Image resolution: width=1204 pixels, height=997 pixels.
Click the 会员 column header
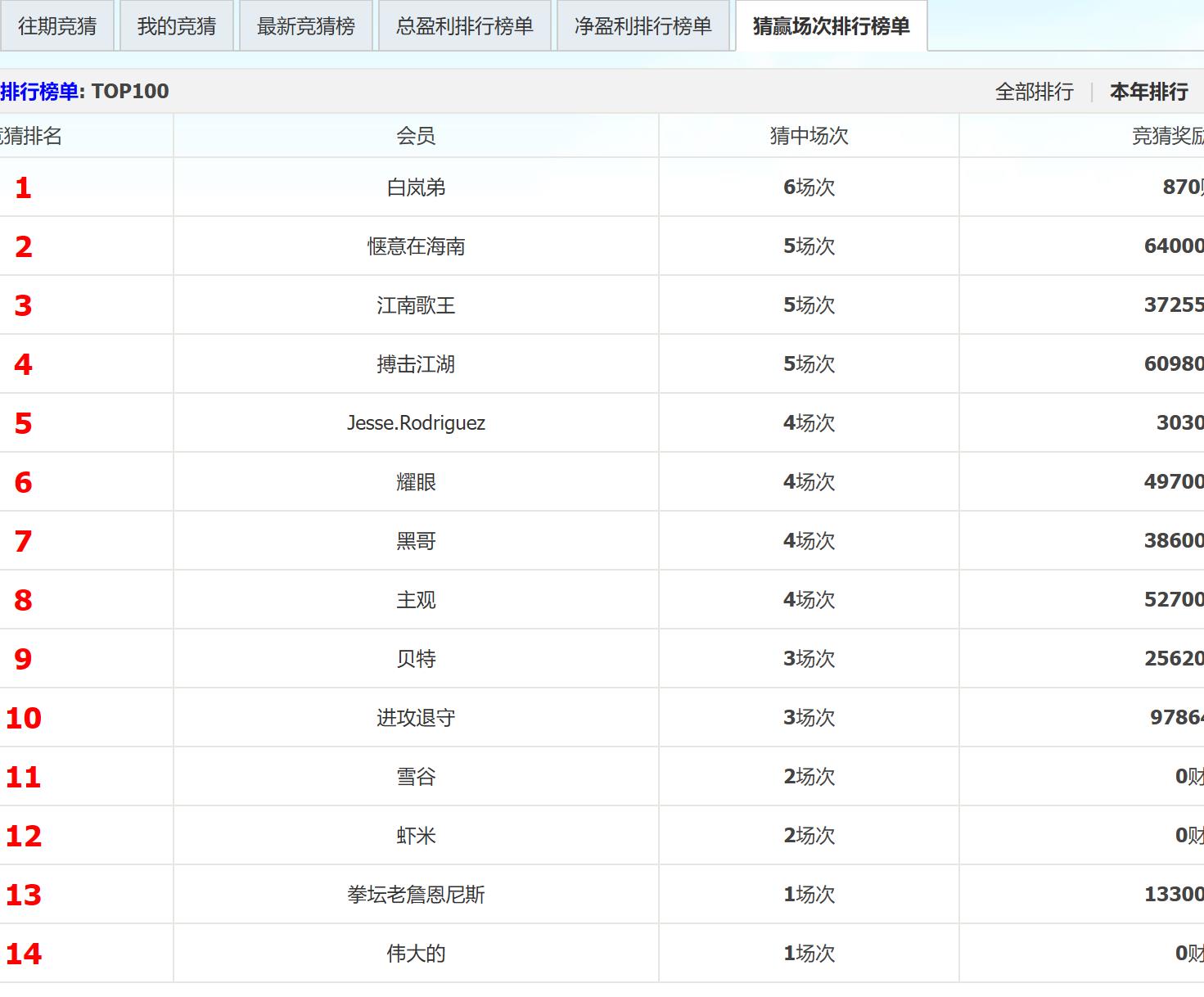click(416, 136)
